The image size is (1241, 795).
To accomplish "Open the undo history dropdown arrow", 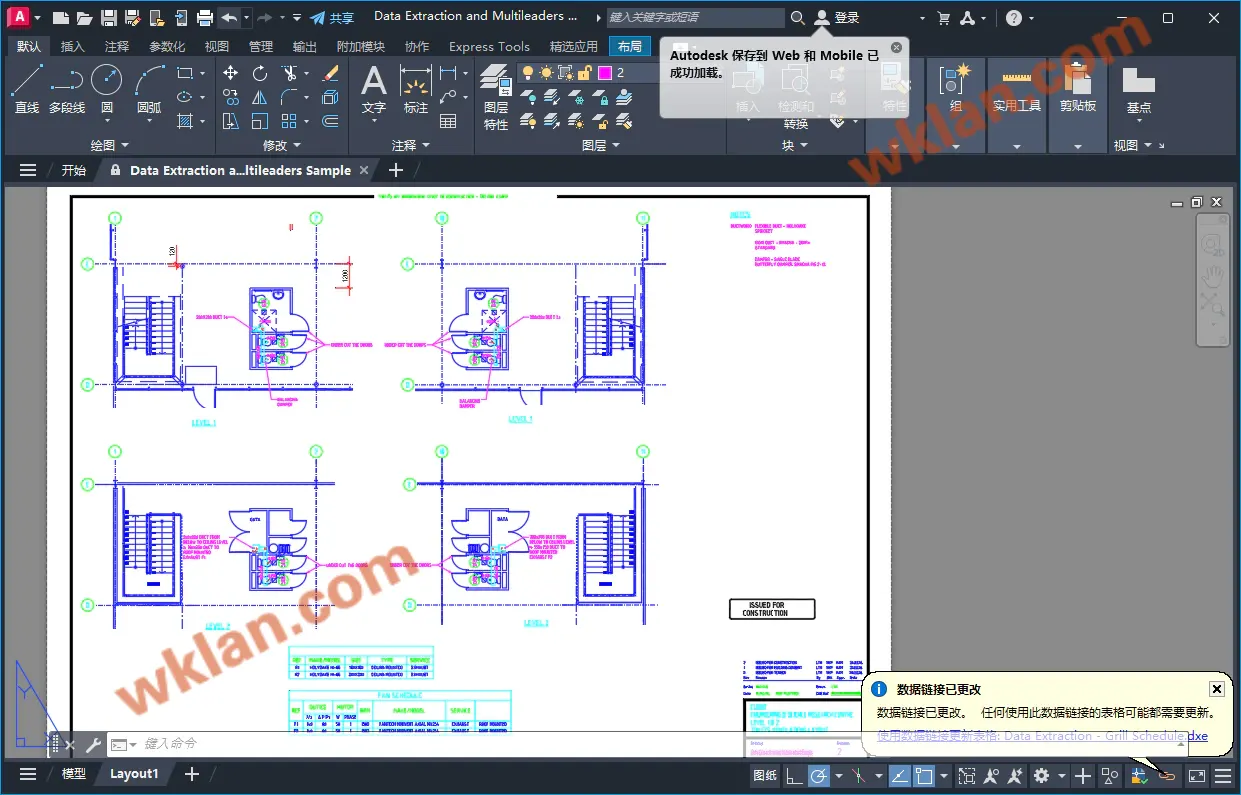I will [247, 18].
